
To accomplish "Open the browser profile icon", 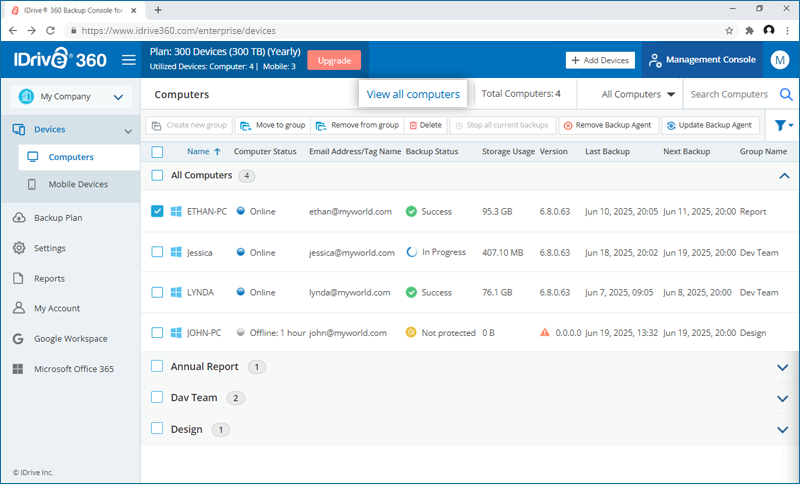I will pyautogui.click(x=769, y=31).
